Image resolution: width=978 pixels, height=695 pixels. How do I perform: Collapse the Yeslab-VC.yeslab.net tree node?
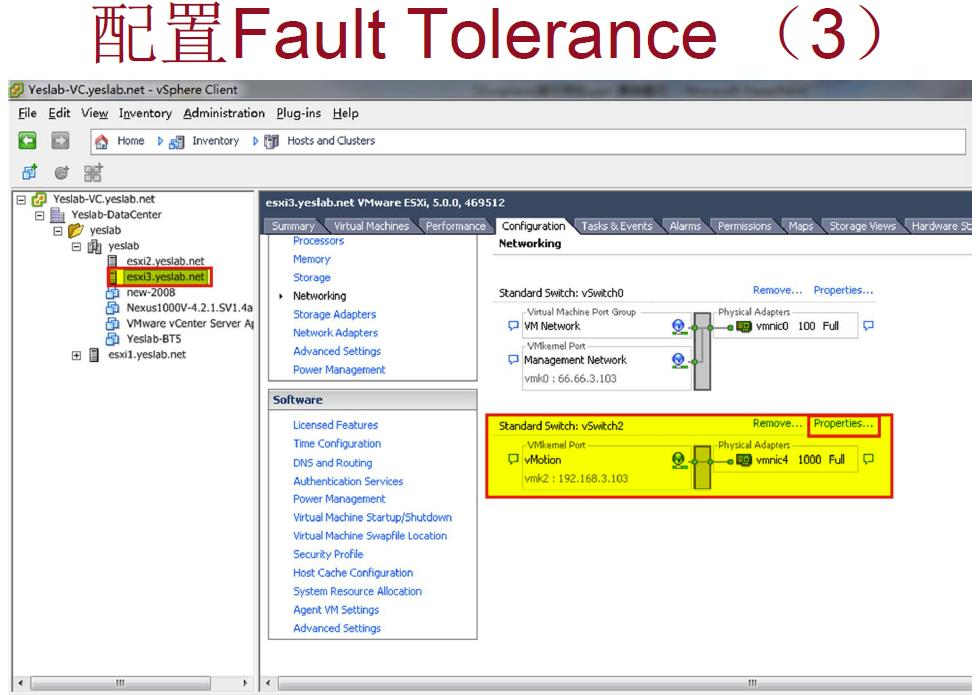21,200
